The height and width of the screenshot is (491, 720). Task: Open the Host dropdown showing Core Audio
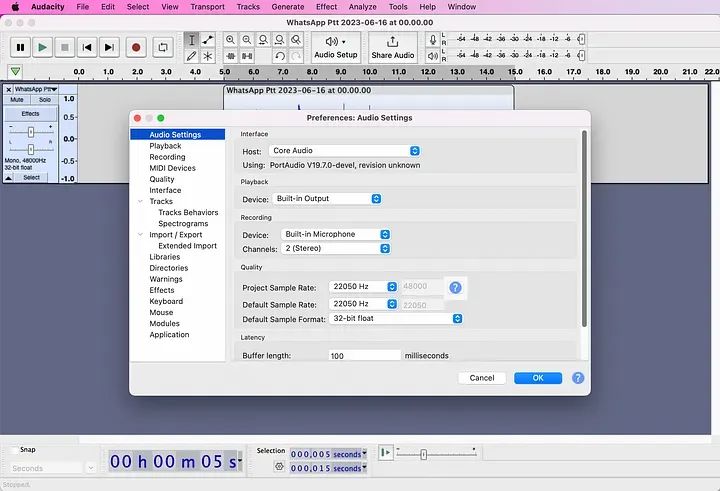(x=344, y=151)
